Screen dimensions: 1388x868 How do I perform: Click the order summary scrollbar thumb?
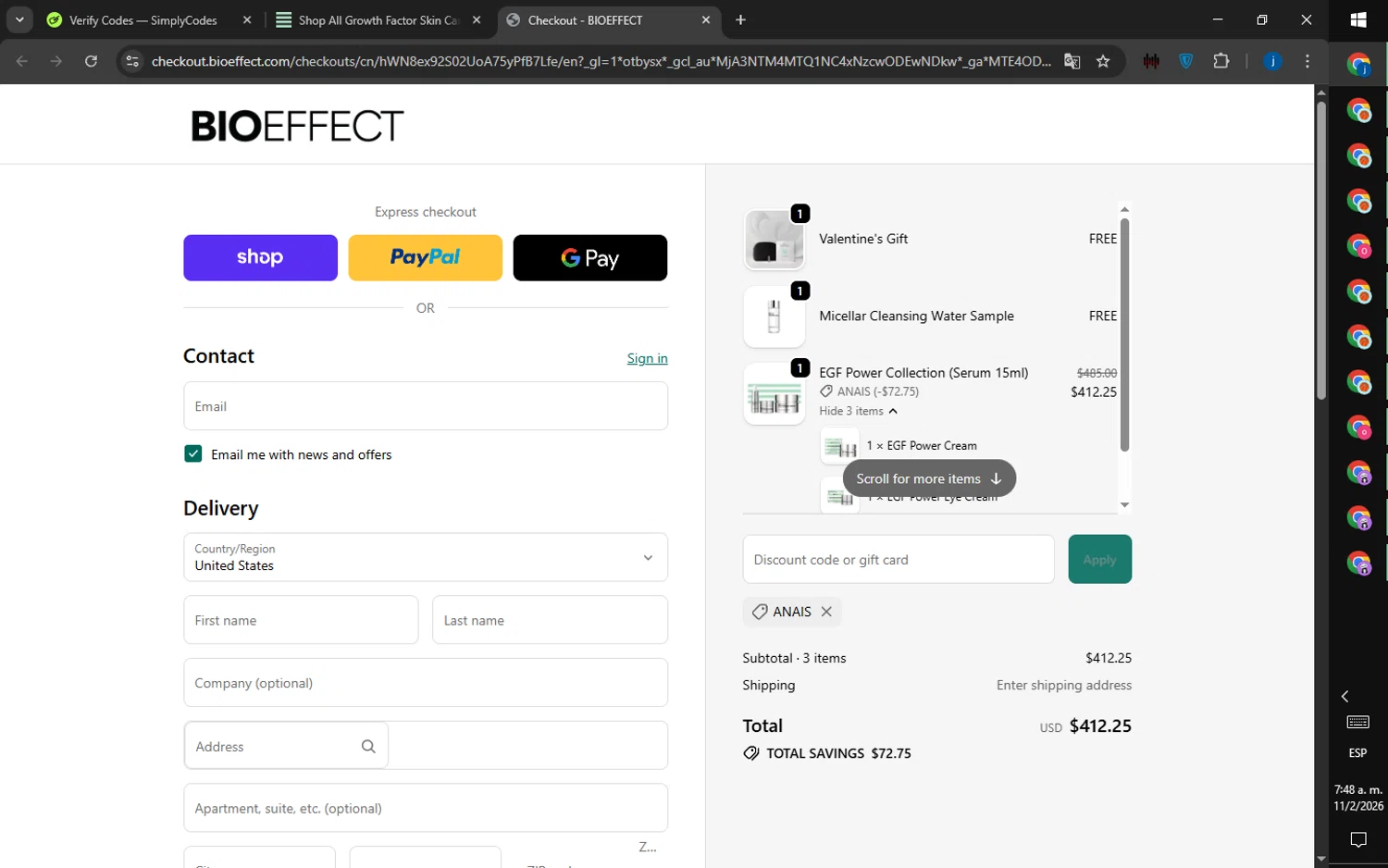1124,335
